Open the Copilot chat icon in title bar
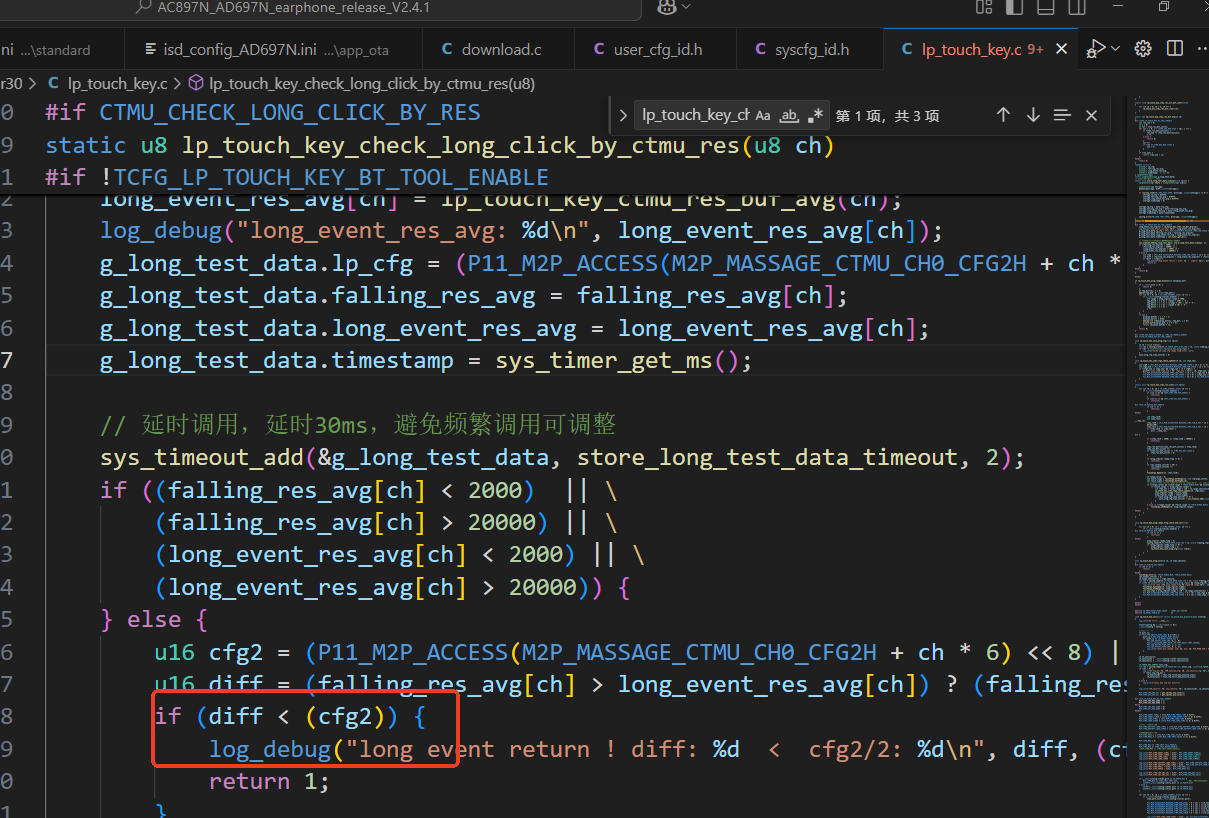The width and height of the screenshot is (1209, 818). coord(667,8)
